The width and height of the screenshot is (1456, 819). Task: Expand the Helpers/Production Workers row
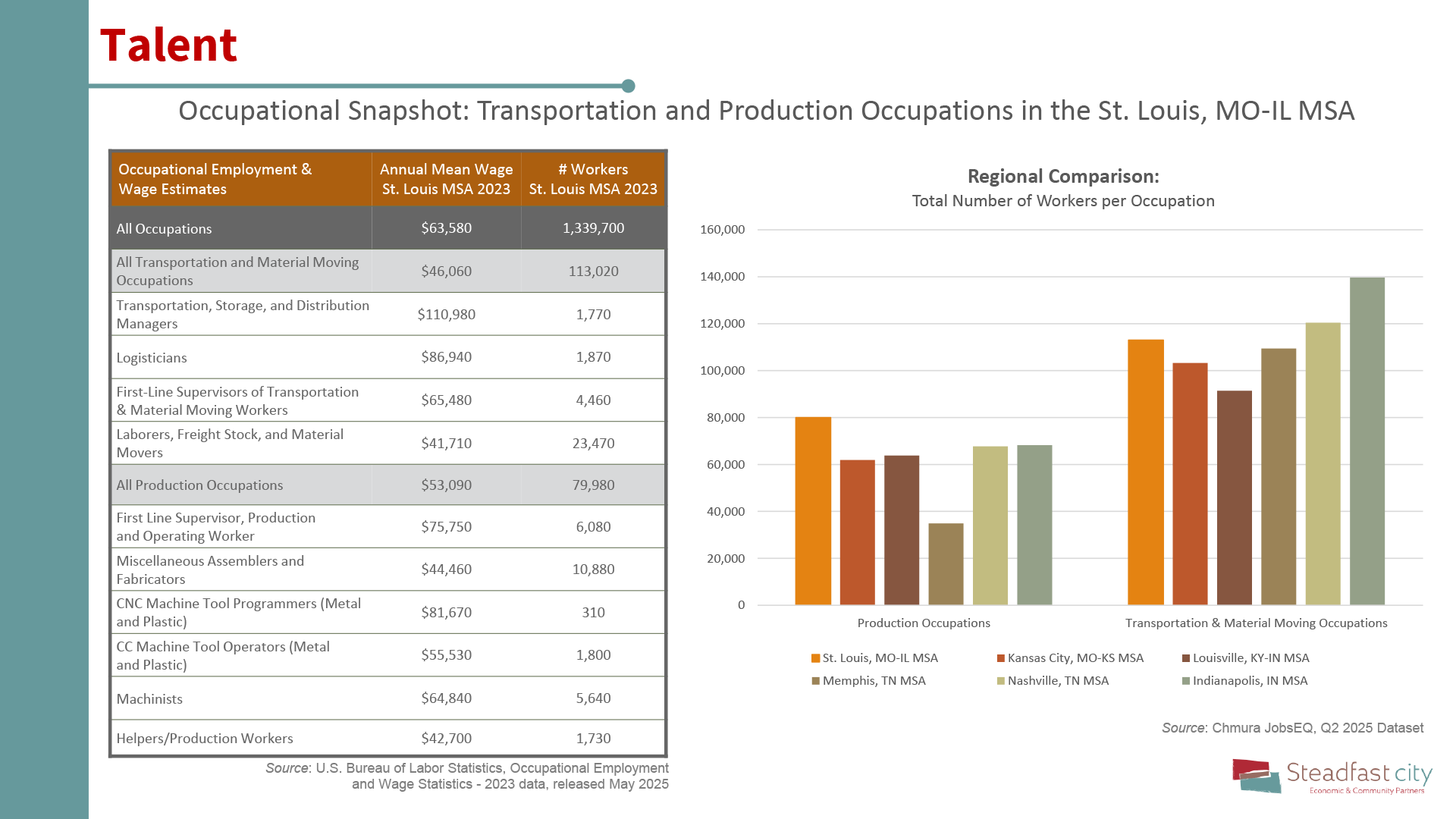[388, 738]
